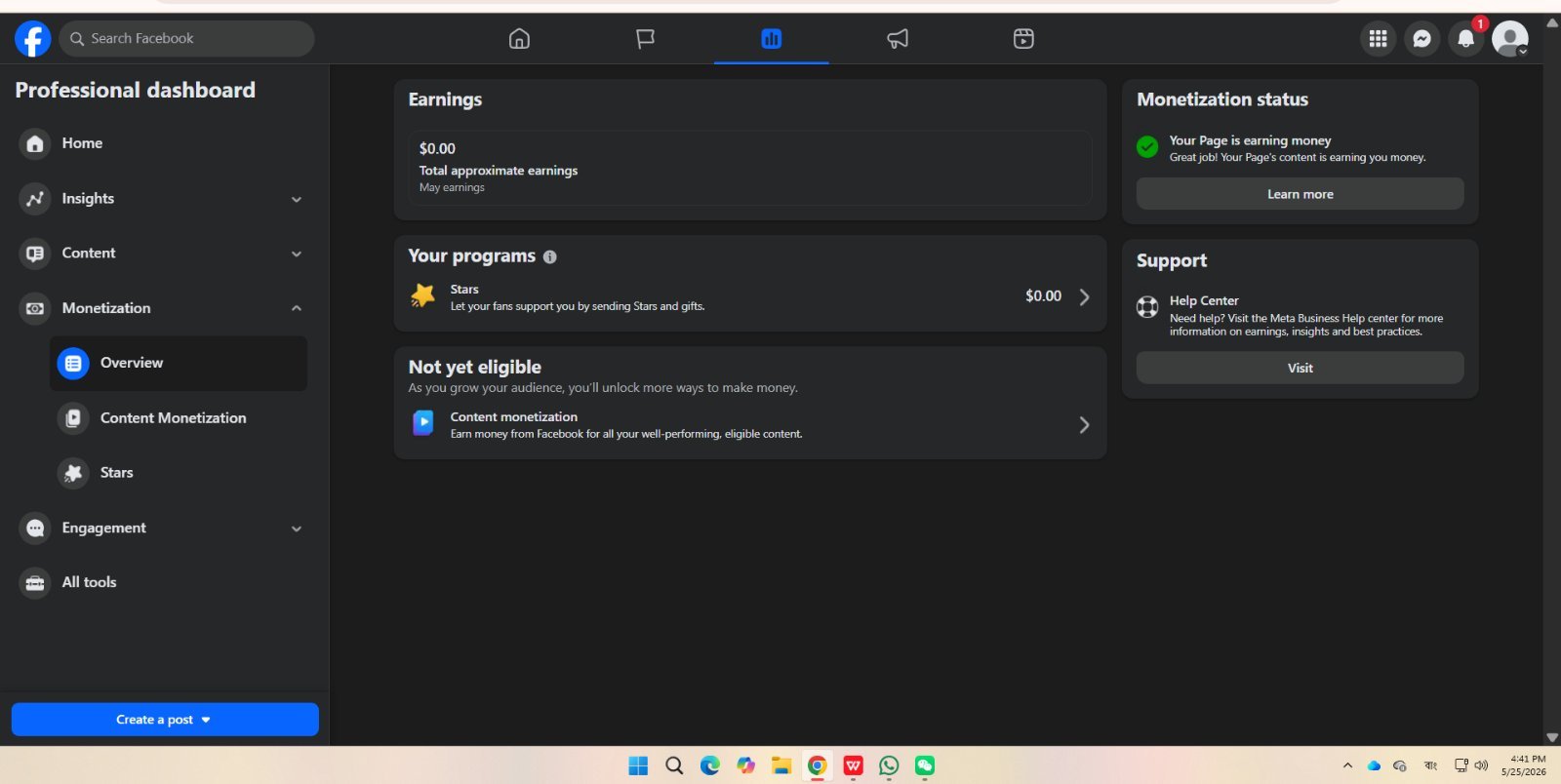Image resolution: width=1561 pixels, height=784 pixels.
Task: Open Content monetization eligibility arrow
Action: [x=1084, y=425]
